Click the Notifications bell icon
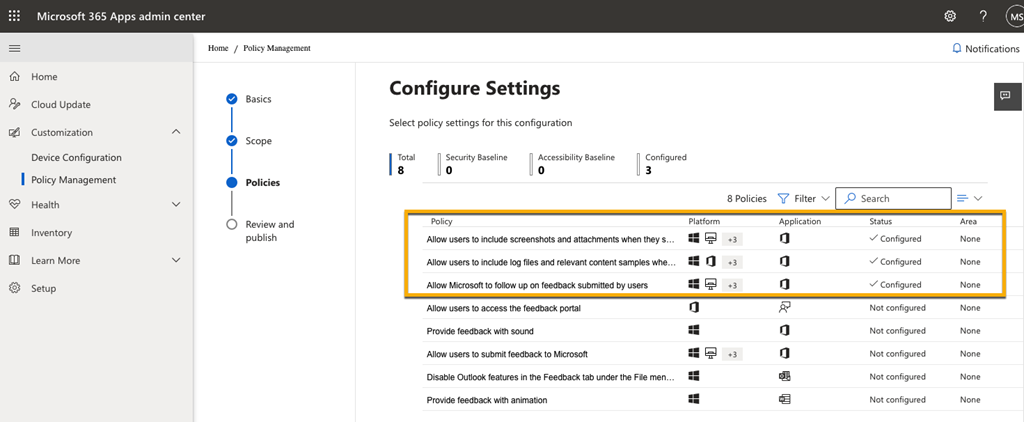Viewport: 1024px width, 422px height. (x=957, y=48)
